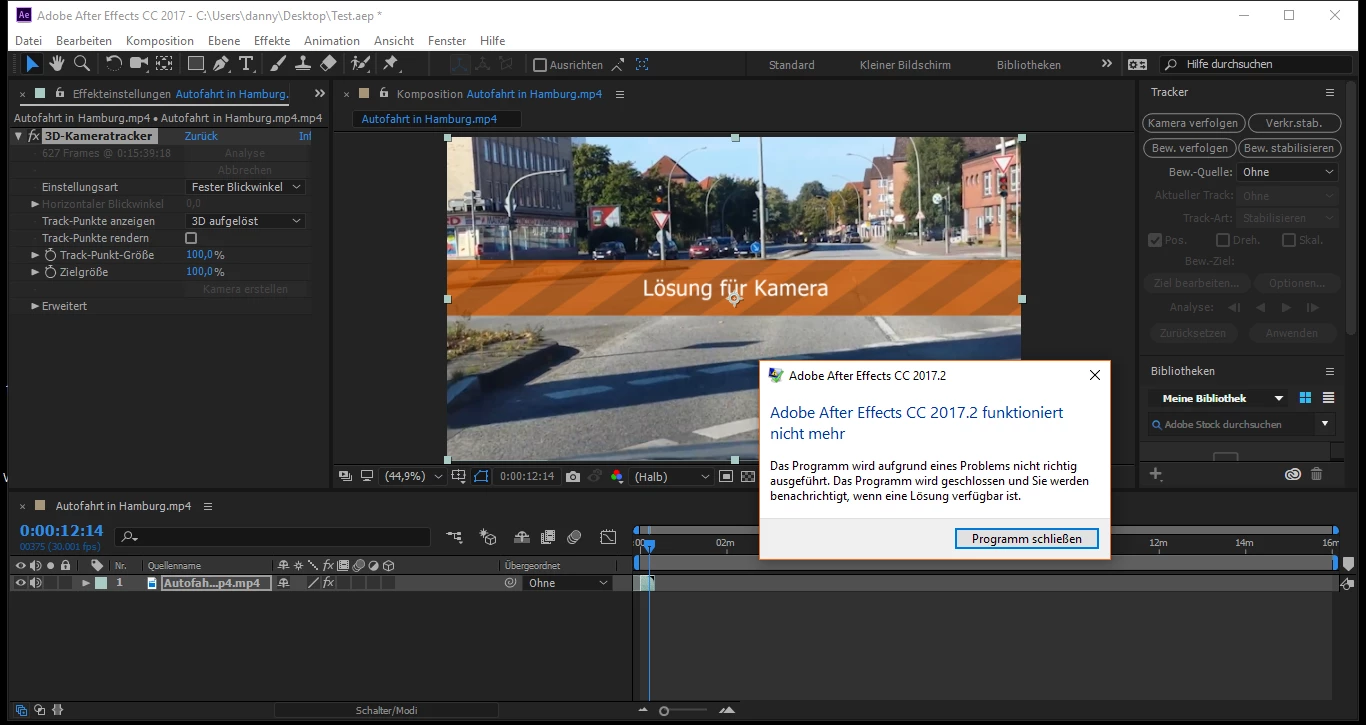Enable the Ausrichten checkbox
1366x725 pixels.
pyautogui.click(x=540, y=65)
